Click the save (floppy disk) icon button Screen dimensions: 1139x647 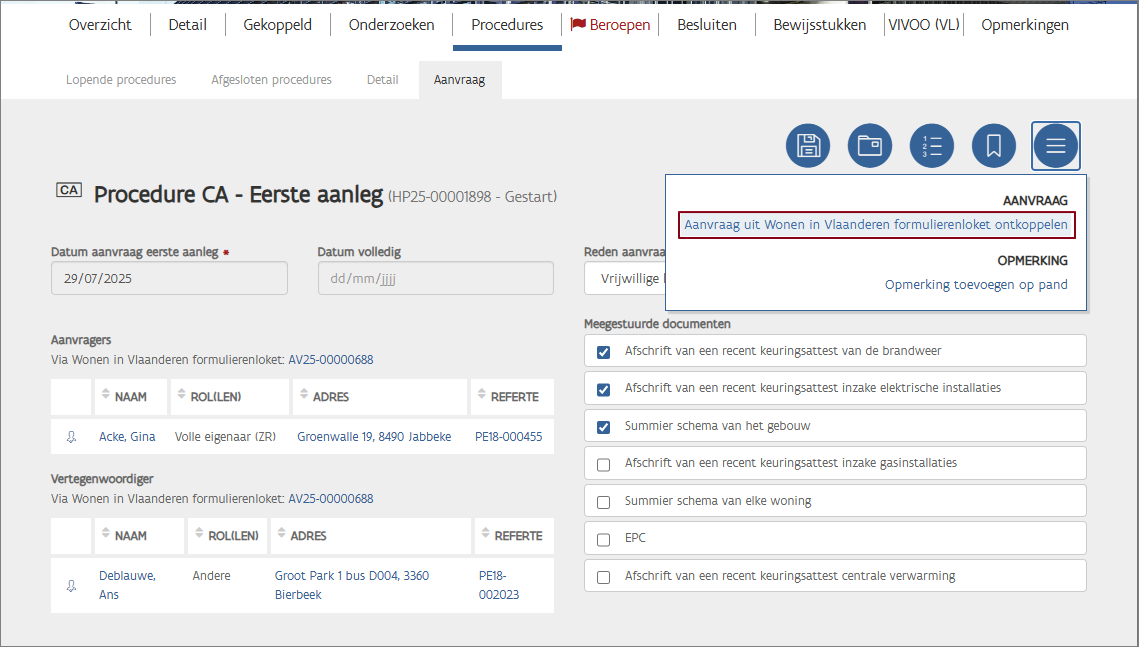pyautogui.click(x=808, y=146)
